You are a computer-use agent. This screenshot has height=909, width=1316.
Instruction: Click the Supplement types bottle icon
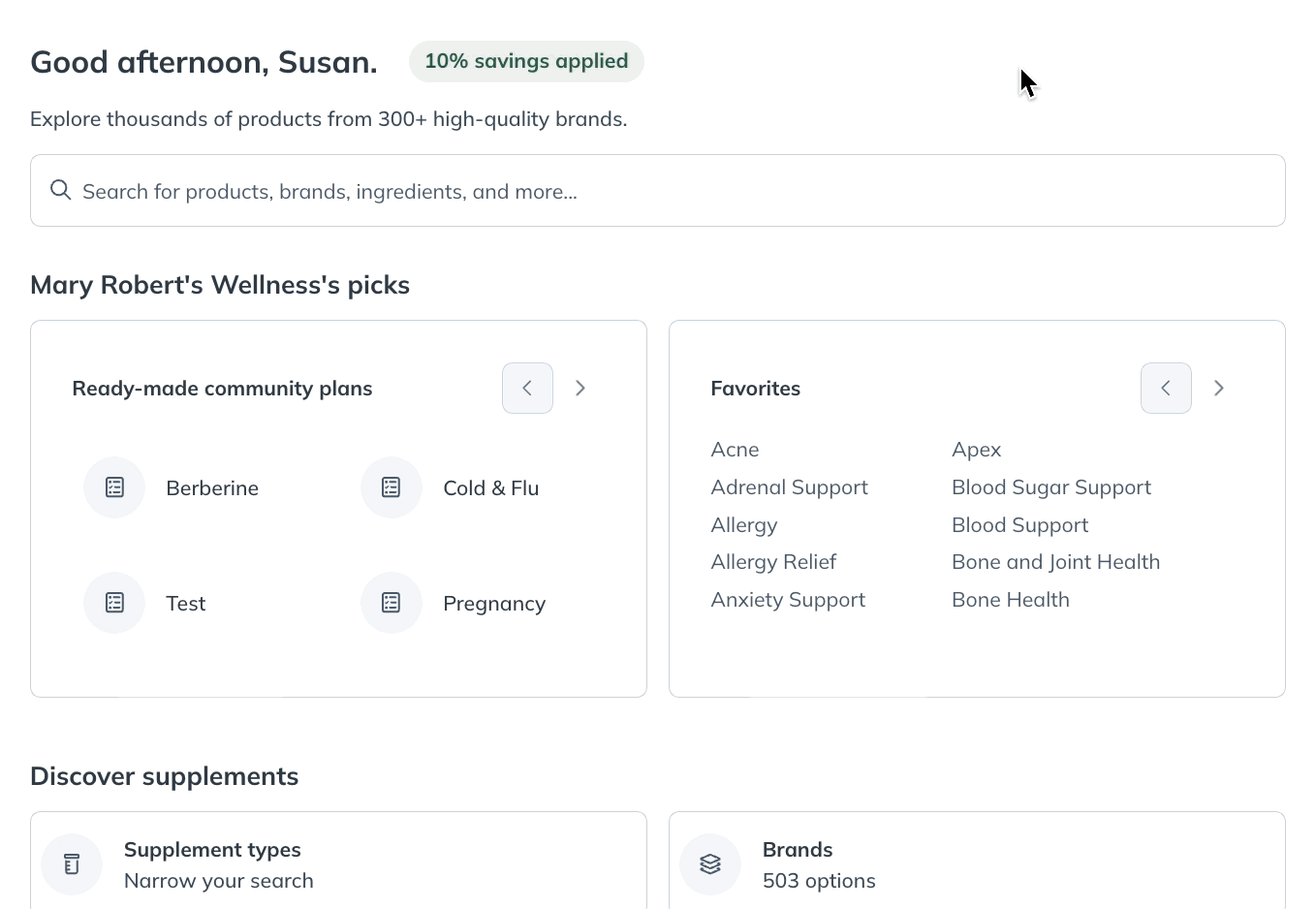click(72, 864)
